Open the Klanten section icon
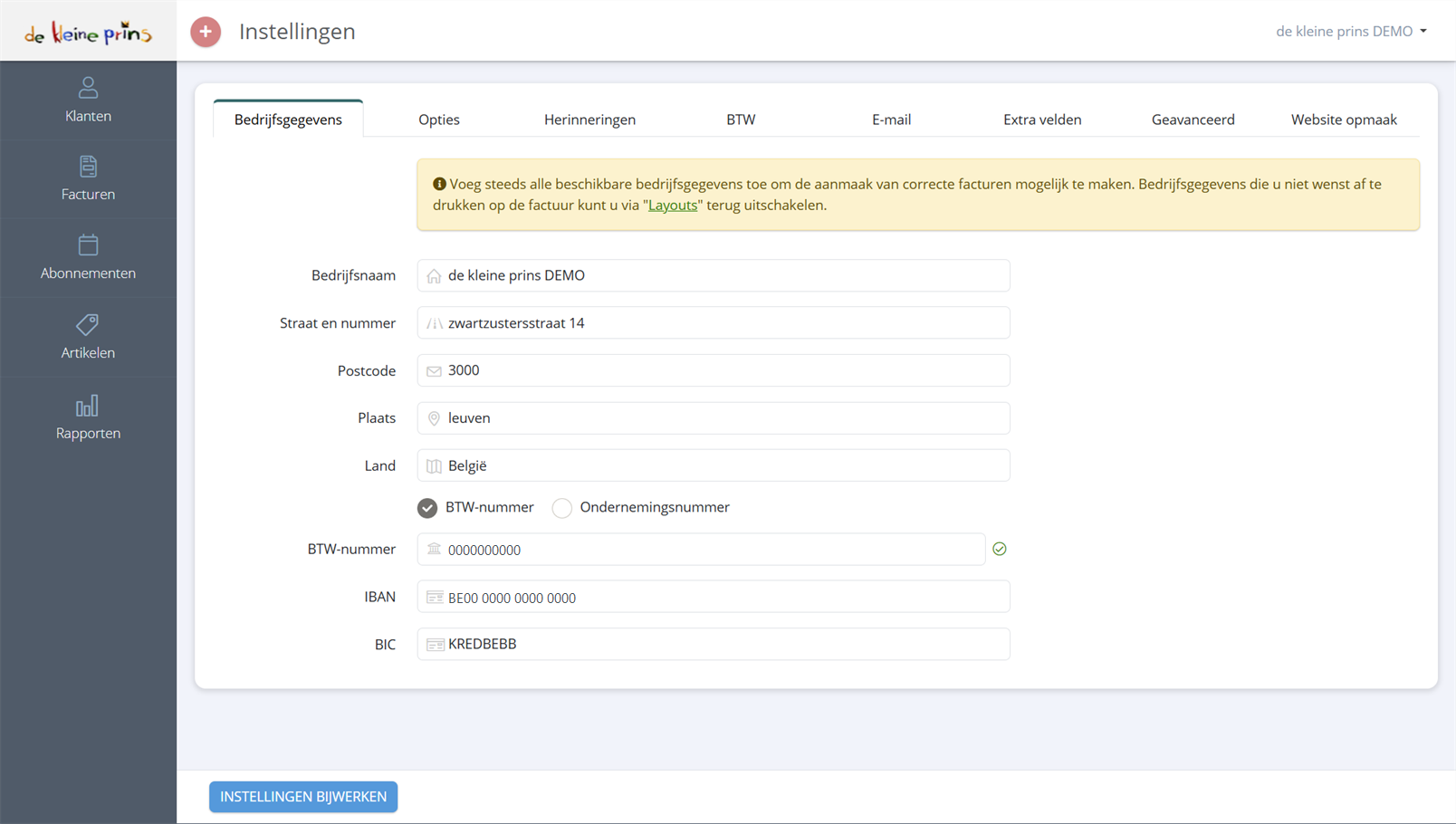This screenshot has height=824, width=1456. (88, 87)
